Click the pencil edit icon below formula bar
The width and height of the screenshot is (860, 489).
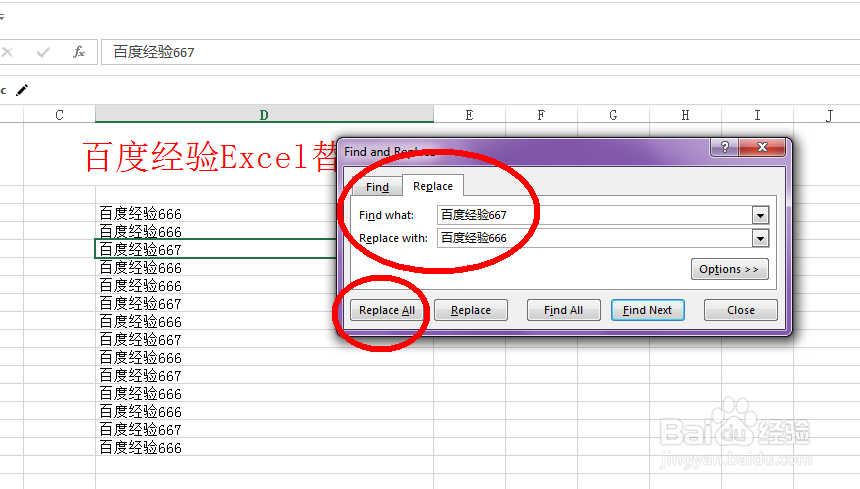pos(22,90)
